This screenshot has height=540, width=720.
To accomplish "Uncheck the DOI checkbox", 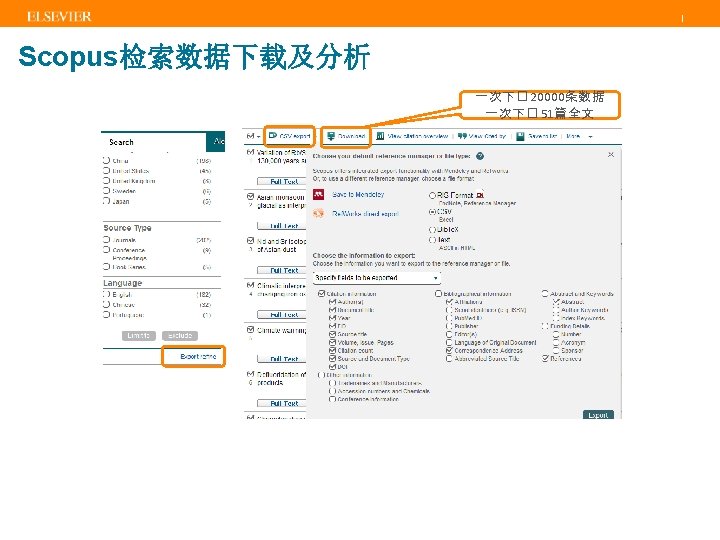I will tap(332, 367).
